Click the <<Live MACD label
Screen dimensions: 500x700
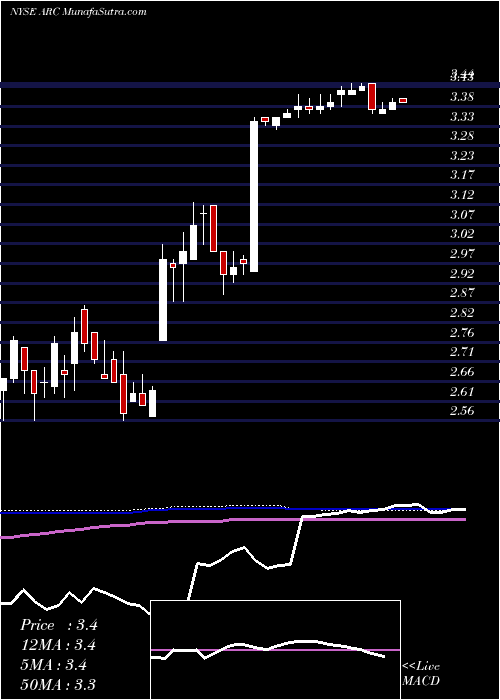pyautogui.click(x=421, y=673)
